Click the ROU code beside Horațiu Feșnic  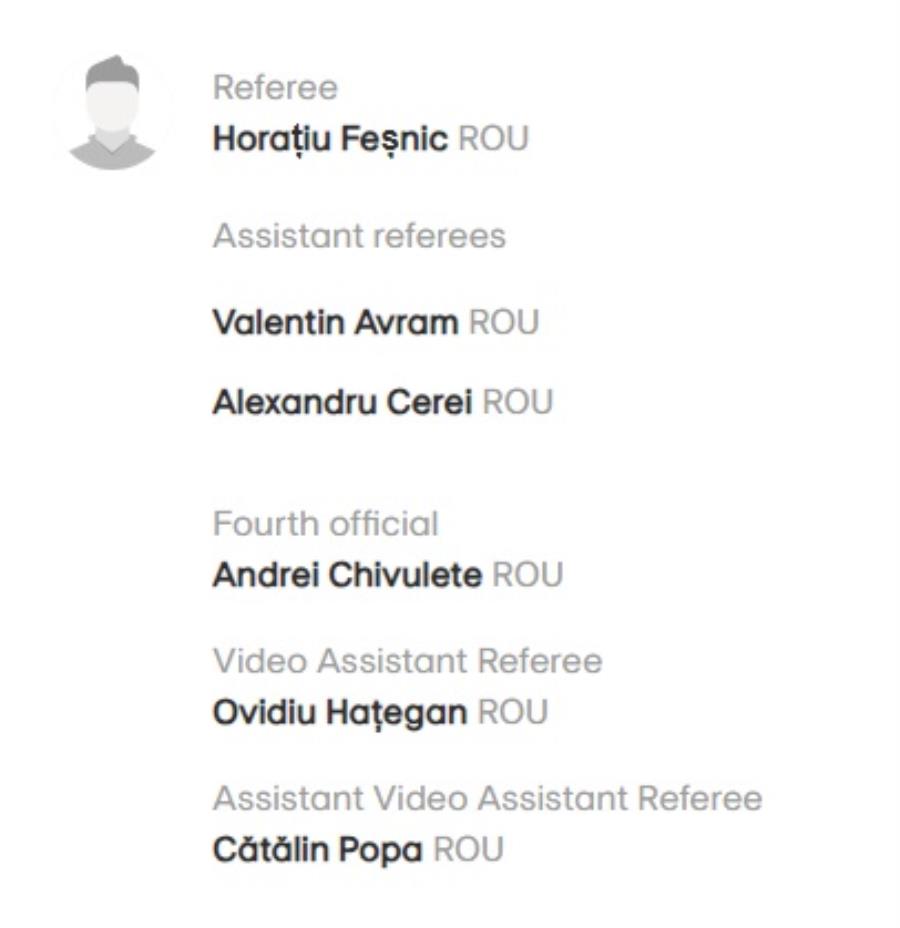pyautogui.click(x=492, y=139)
